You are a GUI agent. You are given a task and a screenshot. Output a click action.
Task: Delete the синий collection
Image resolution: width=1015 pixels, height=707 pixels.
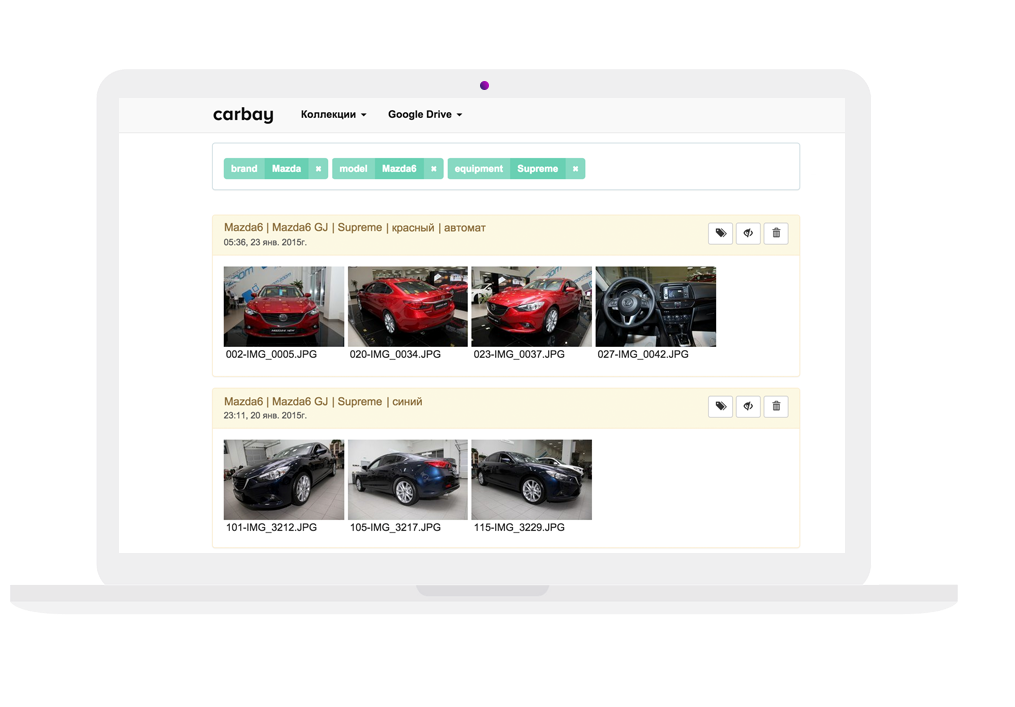pos(776,407)
